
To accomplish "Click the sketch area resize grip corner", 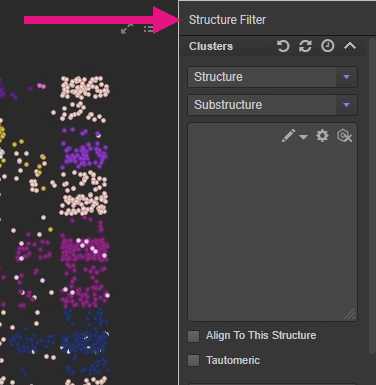I will (x=350, y=314).
